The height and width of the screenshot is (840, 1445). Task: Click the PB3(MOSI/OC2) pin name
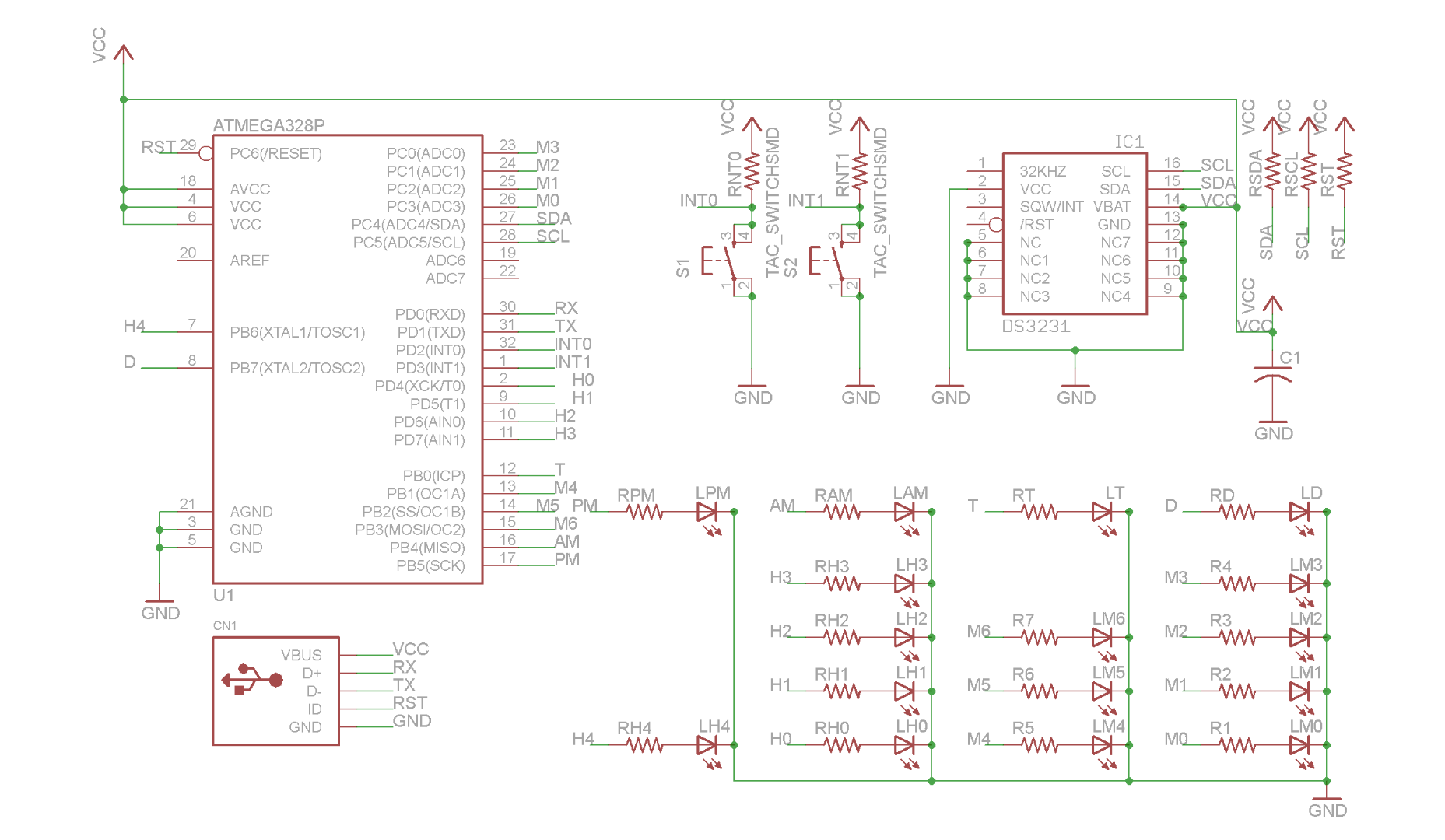coord(410,530)
